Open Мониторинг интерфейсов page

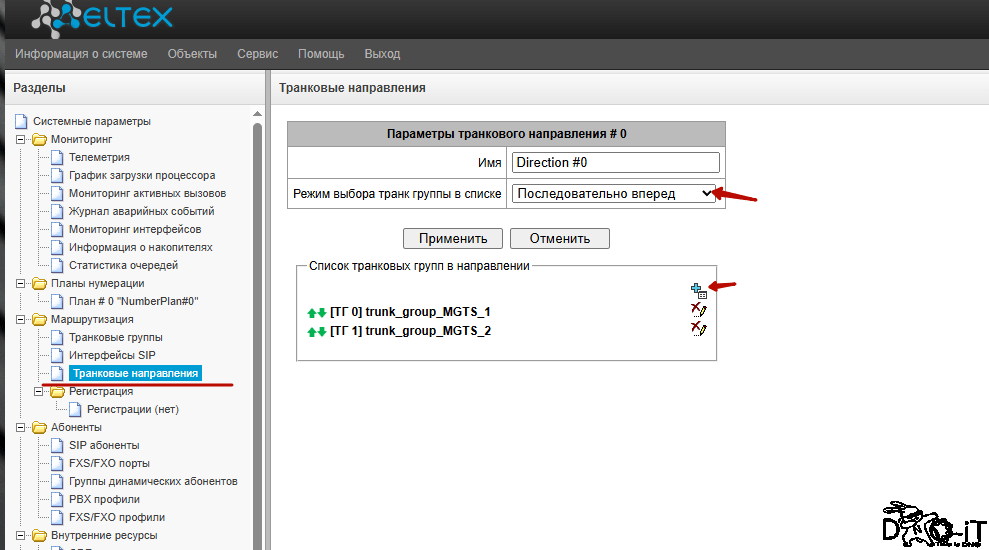(135, 230)
